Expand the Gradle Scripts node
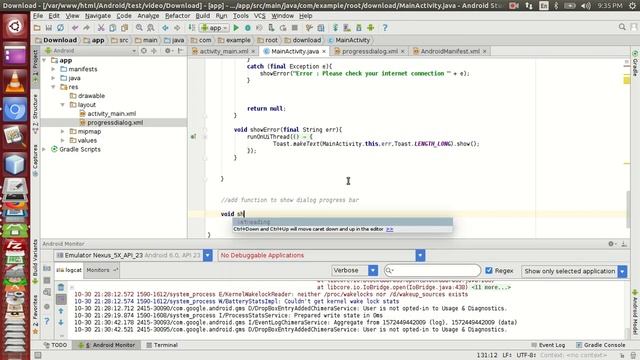The image size is (640, 360). click(44, 149)
